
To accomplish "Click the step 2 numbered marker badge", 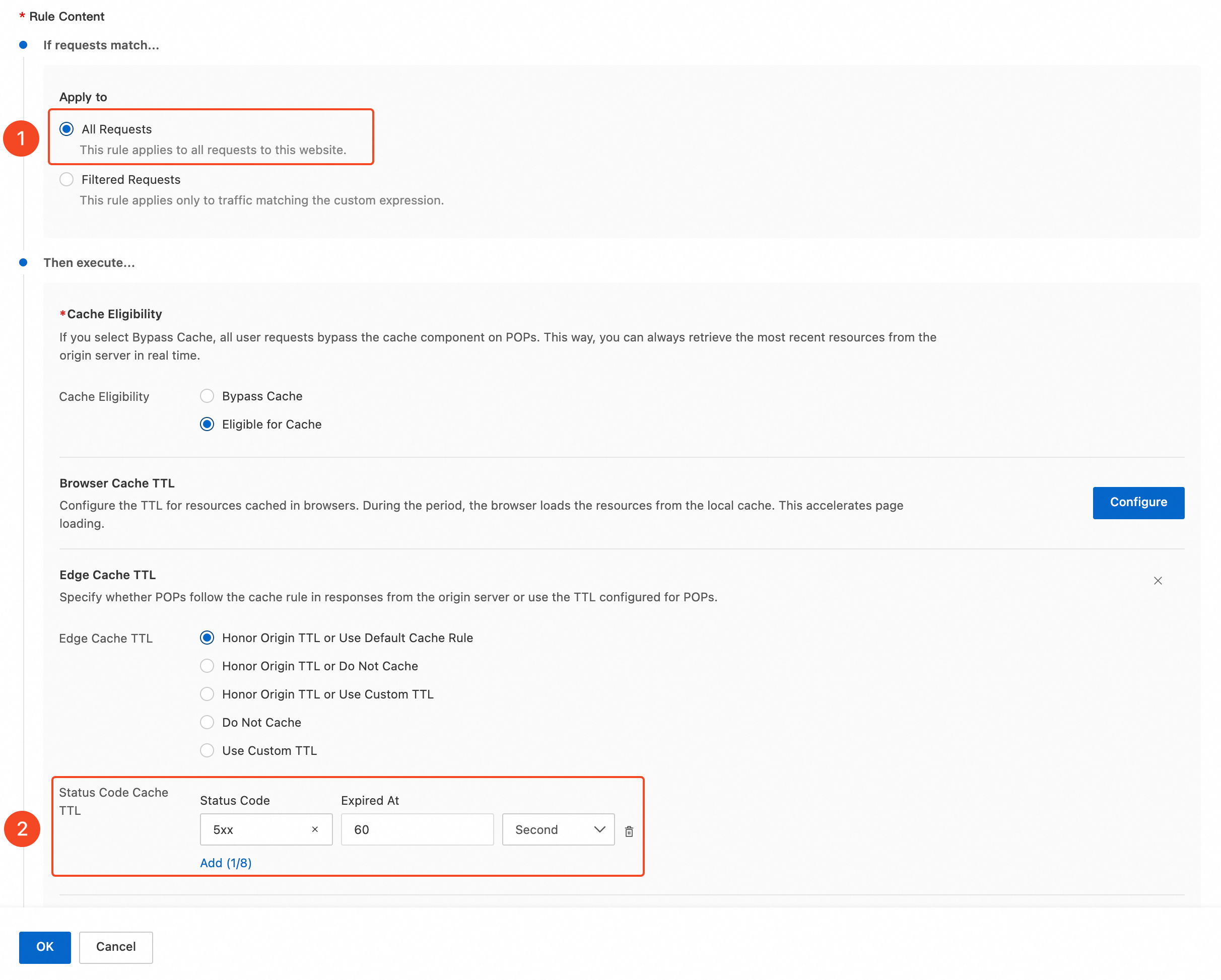I will pyautogui.click(x=22, y=829).
